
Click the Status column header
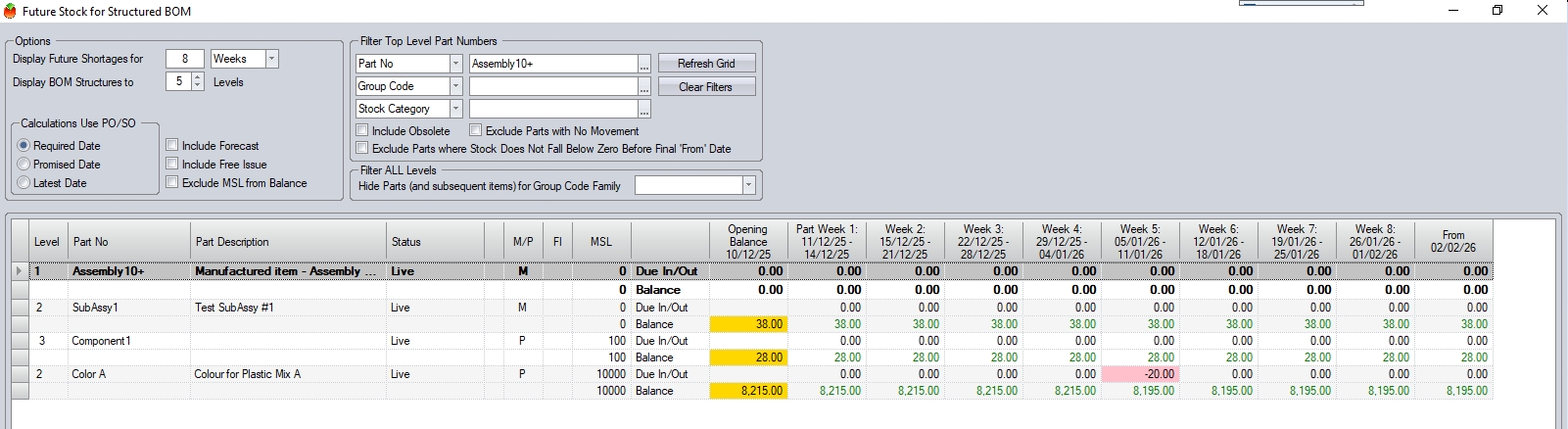coord(434,242)
